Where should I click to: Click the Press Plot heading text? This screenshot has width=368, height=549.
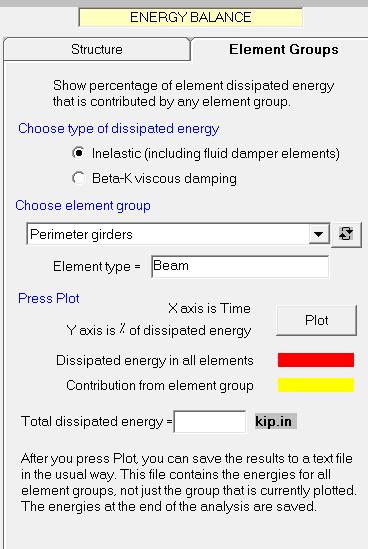pyautogui.click(x=49, y=298)
